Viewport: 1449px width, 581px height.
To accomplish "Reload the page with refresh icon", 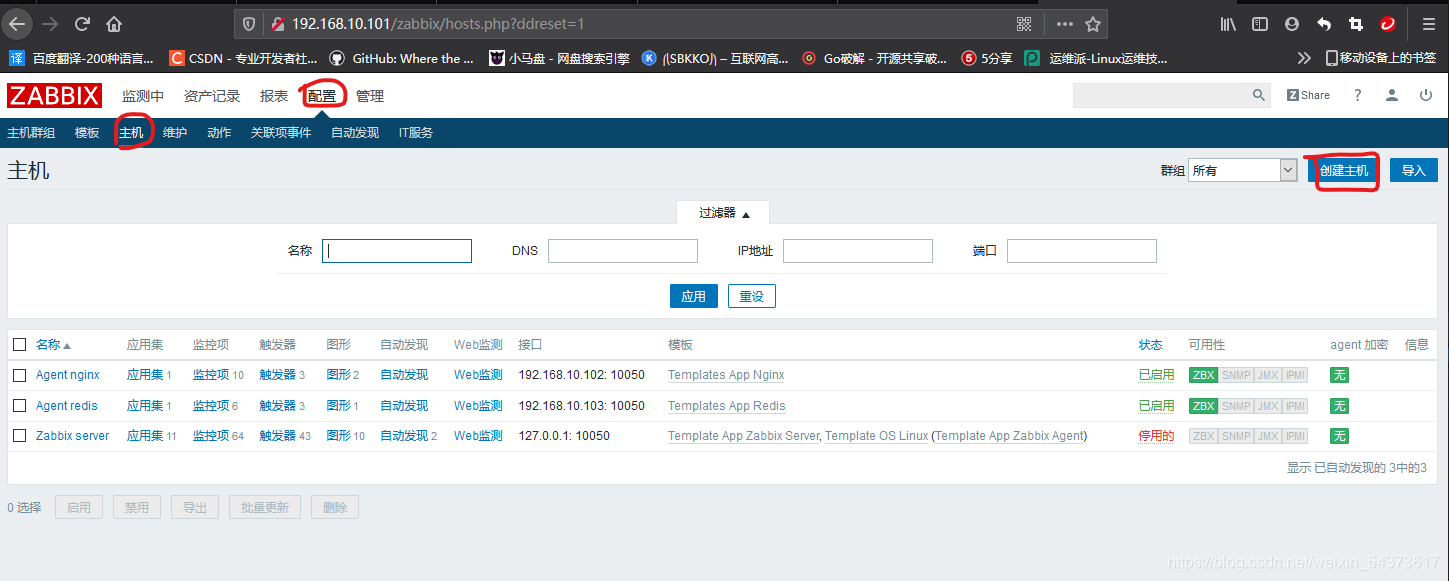I will [x=82, y=23].
